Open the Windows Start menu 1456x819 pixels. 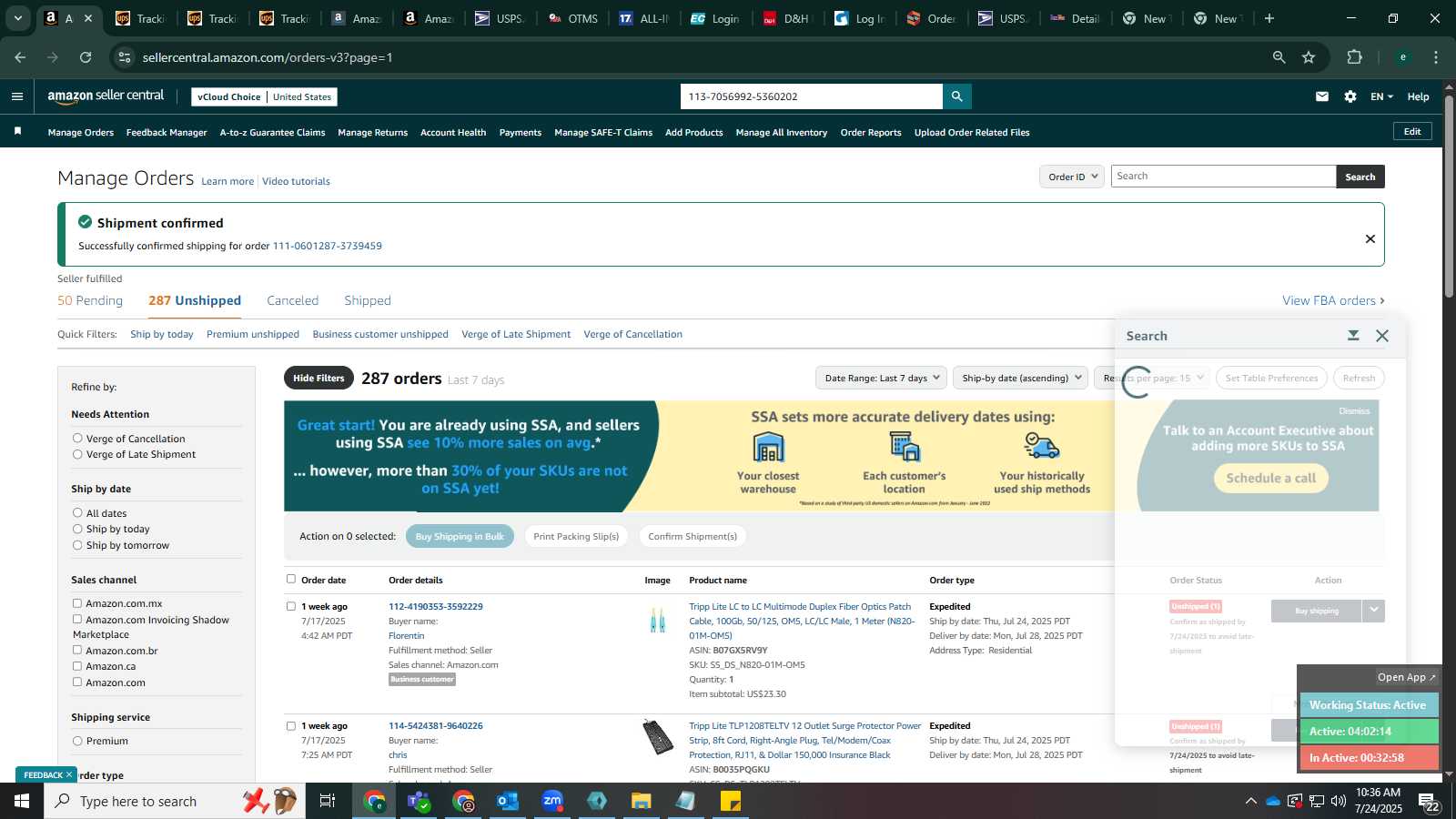click(x=22, y=801)
